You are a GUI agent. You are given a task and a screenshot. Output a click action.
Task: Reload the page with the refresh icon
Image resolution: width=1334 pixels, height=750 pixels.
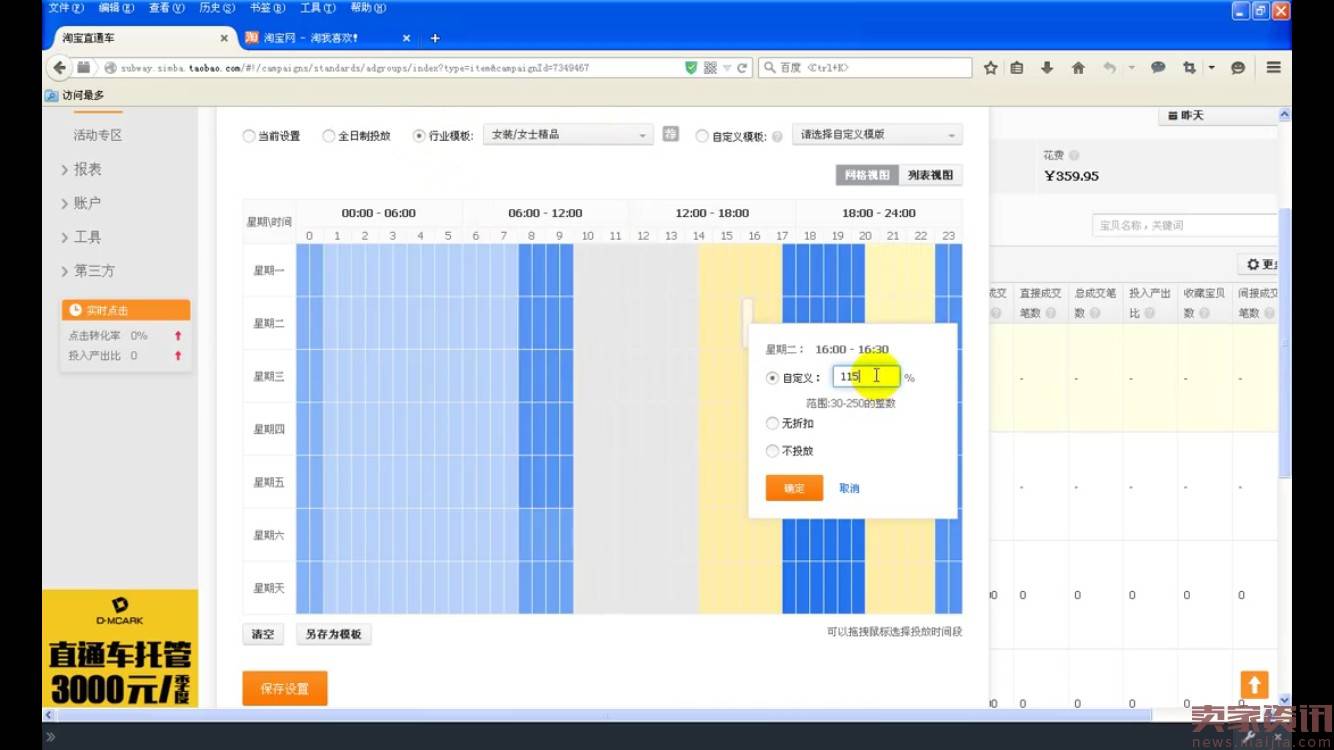(x=742, y=68)
